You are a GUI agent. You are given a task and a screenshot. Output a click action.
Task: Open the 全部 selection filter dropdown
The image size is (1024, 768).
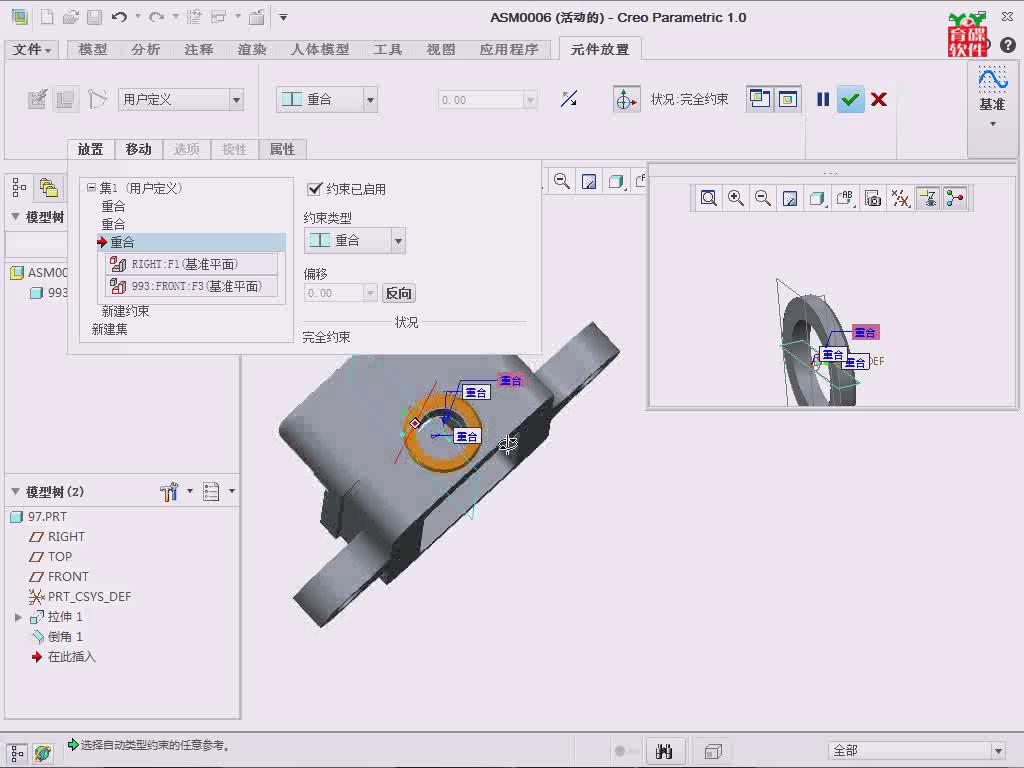tap(998, 751)
